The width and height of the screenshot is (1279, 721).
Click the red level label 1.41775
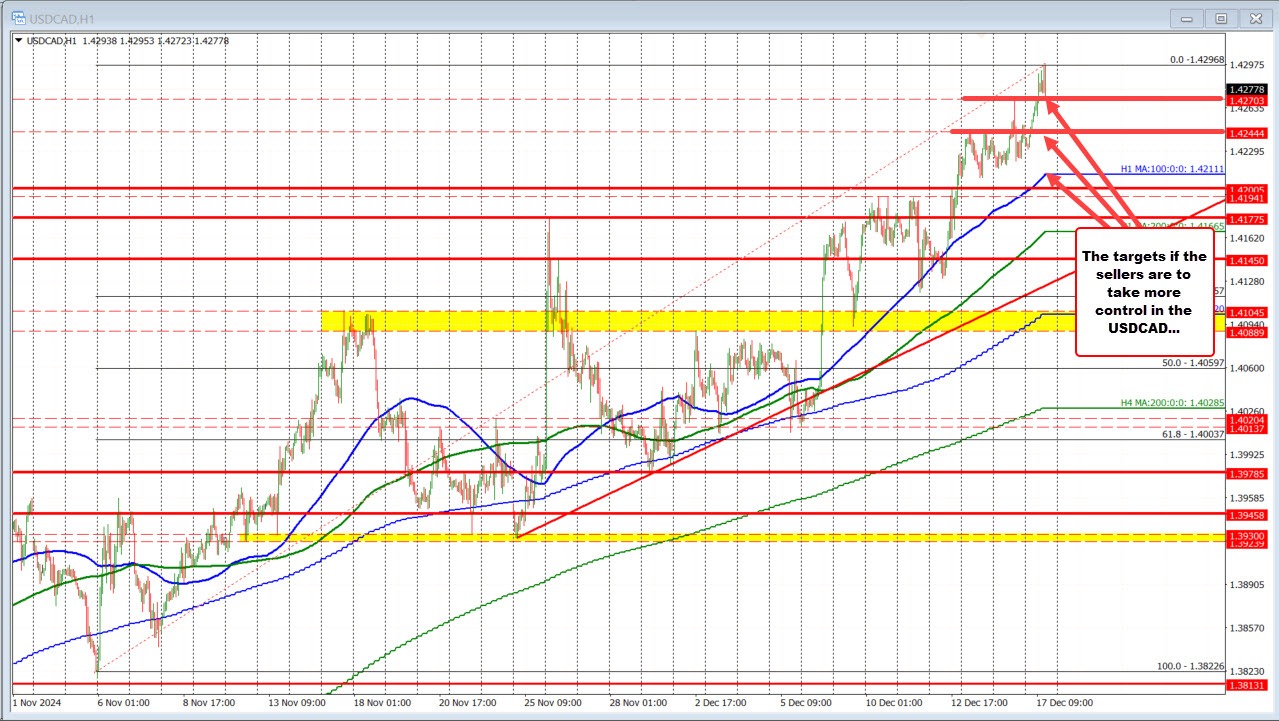point(1249,218)
